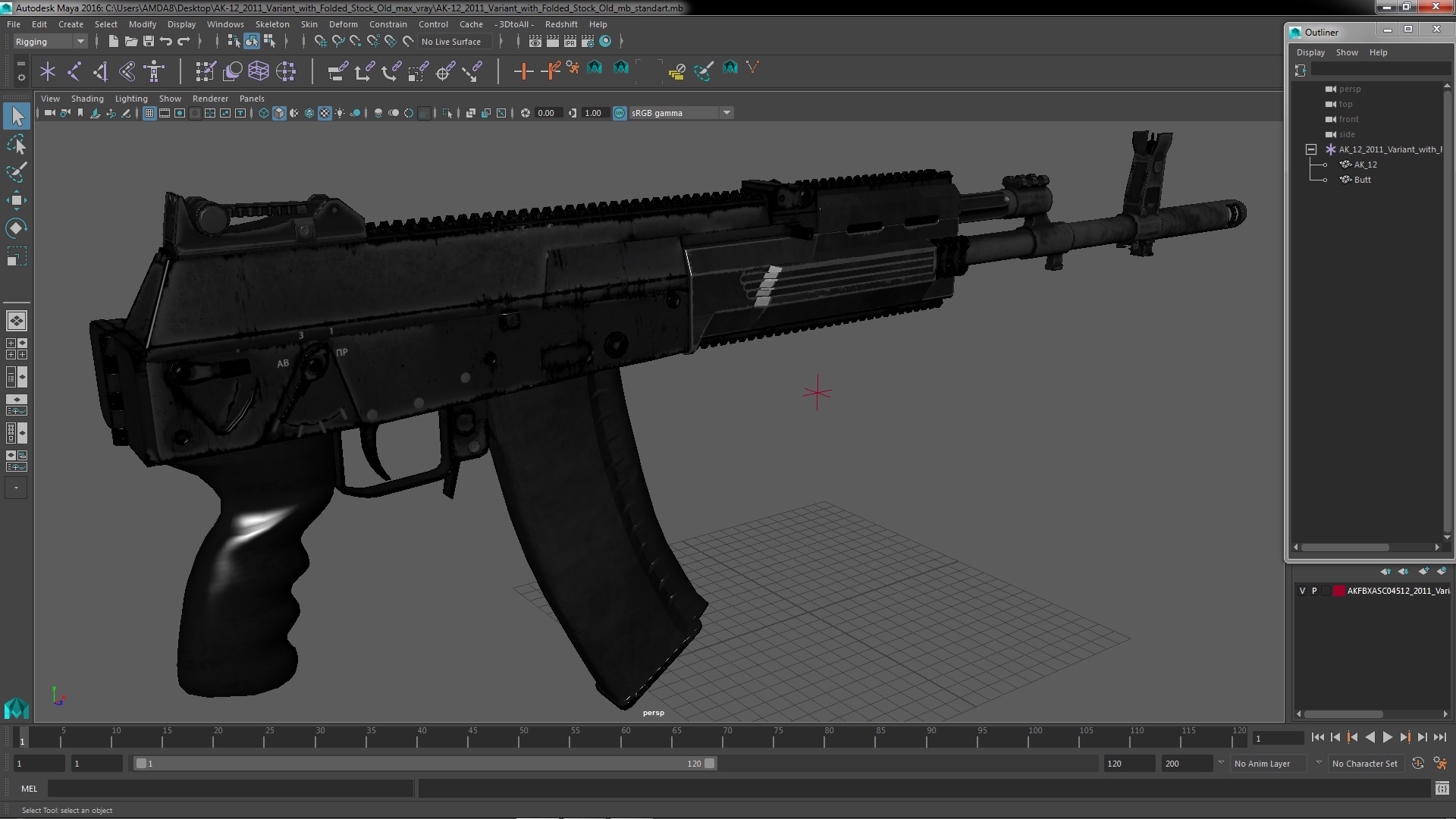Open the Redshift menu
The image size is (1456, 819).
click(561, 24)
